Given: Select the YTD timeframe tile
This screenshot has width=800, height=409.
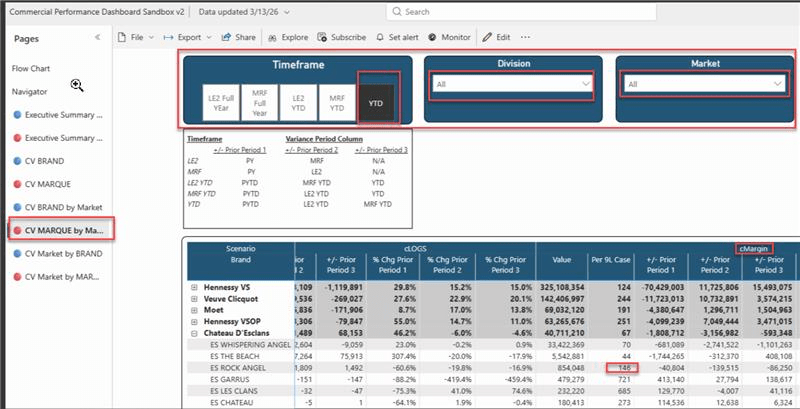Looking at the screenshot, I should click(376, 103).
